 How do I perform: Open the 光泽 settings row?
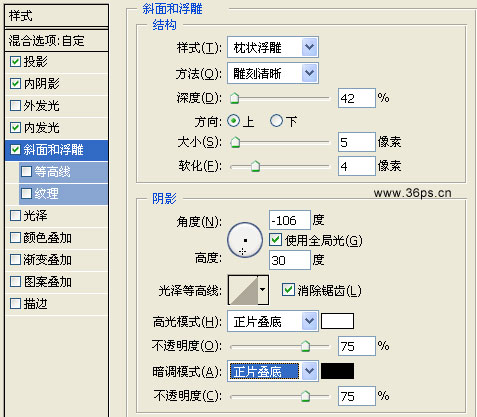pos(57,216)
